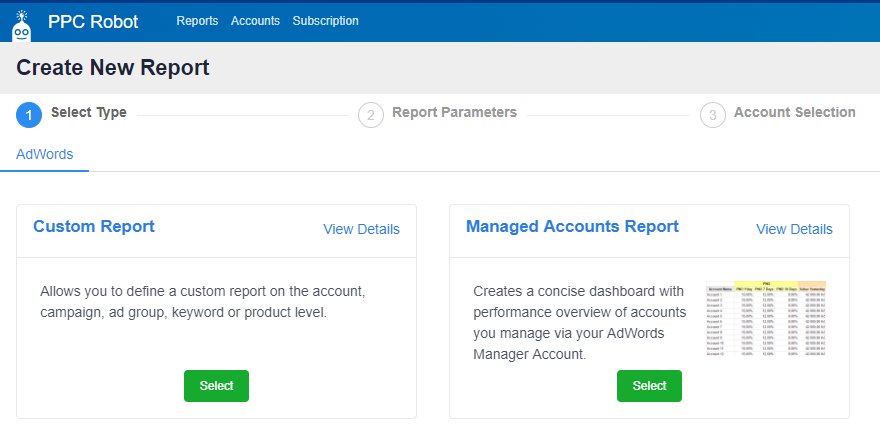View Details of Managed Accounts Report

pyautogui.click(x=794, y=229)
